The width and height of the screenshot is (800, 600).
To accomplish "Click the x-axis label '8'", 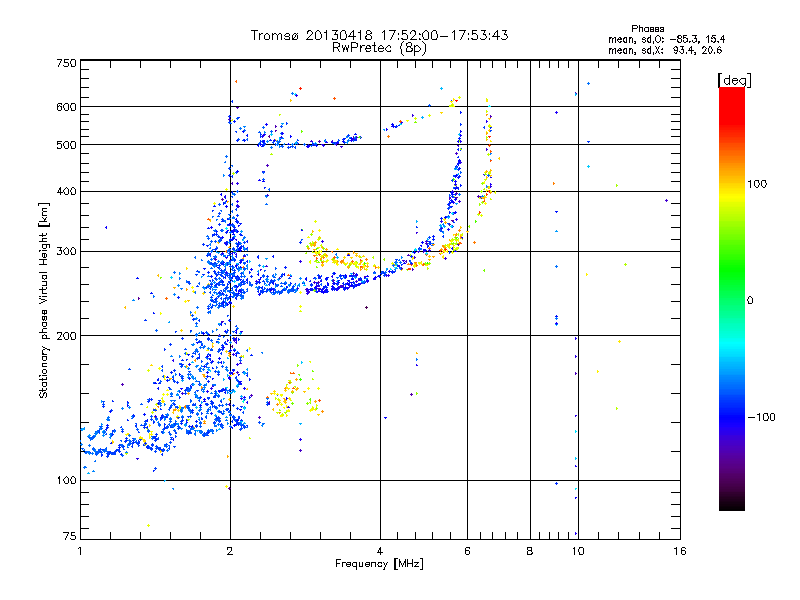I will (x=530, y=551).
